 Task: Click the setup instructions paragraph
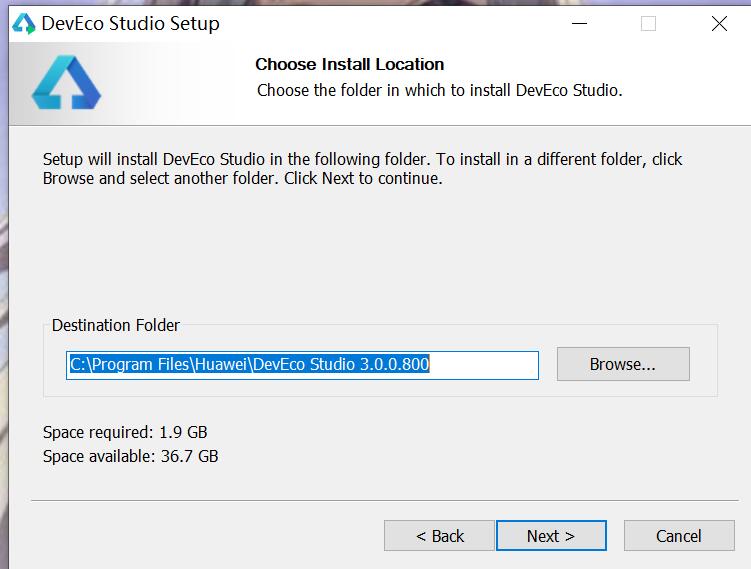tap(362, 169)
